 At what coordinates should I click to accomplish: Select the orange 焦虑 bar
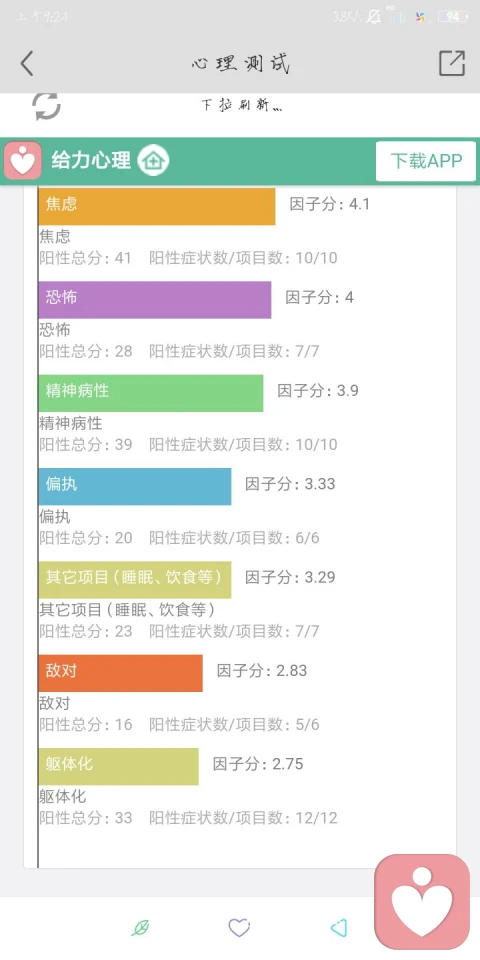tap(157, 206)
